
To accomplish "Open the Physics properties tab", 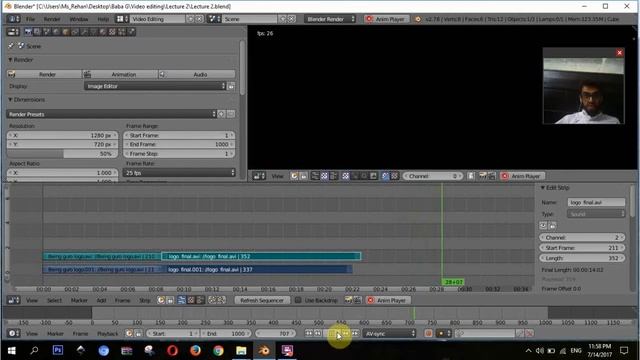I will 131,32.
